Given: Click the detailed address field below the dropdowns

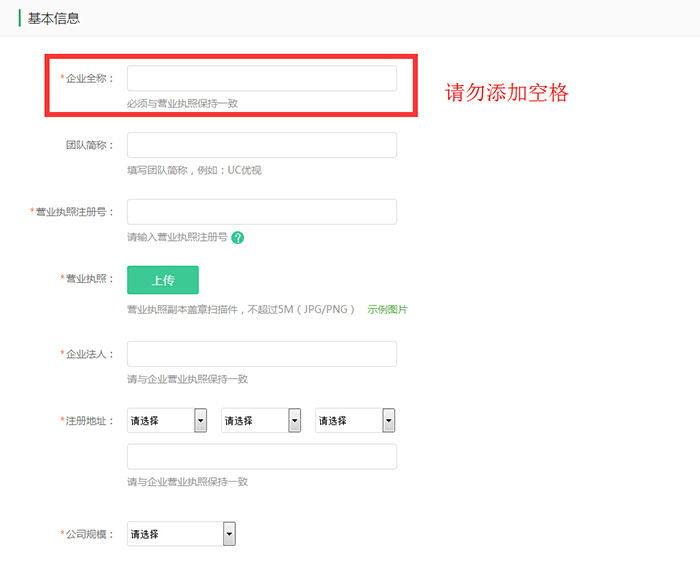Looking at the screenshot, I should click(261, 456).
